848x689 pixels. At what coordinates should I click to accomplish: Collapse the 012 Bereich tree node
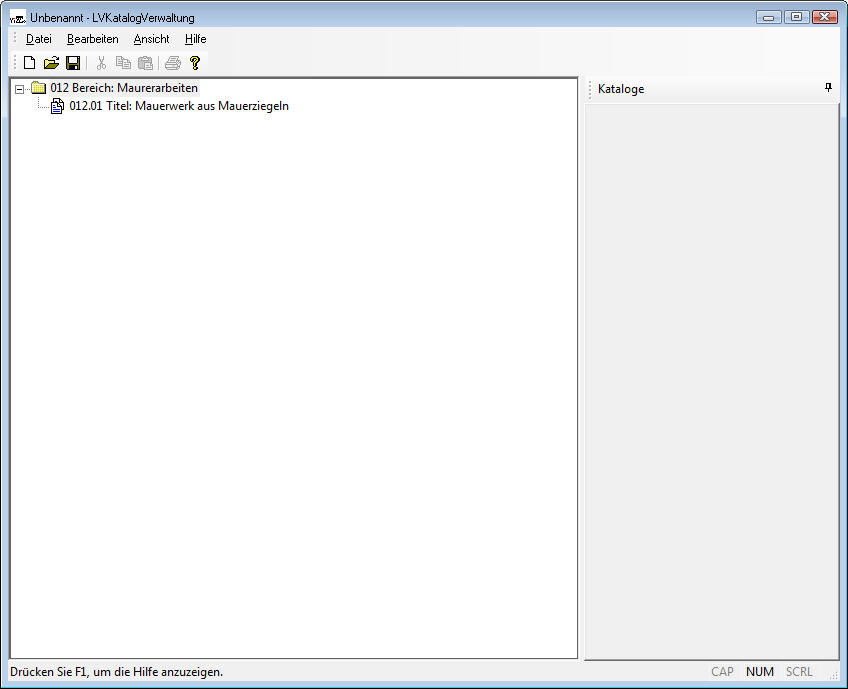19,89
